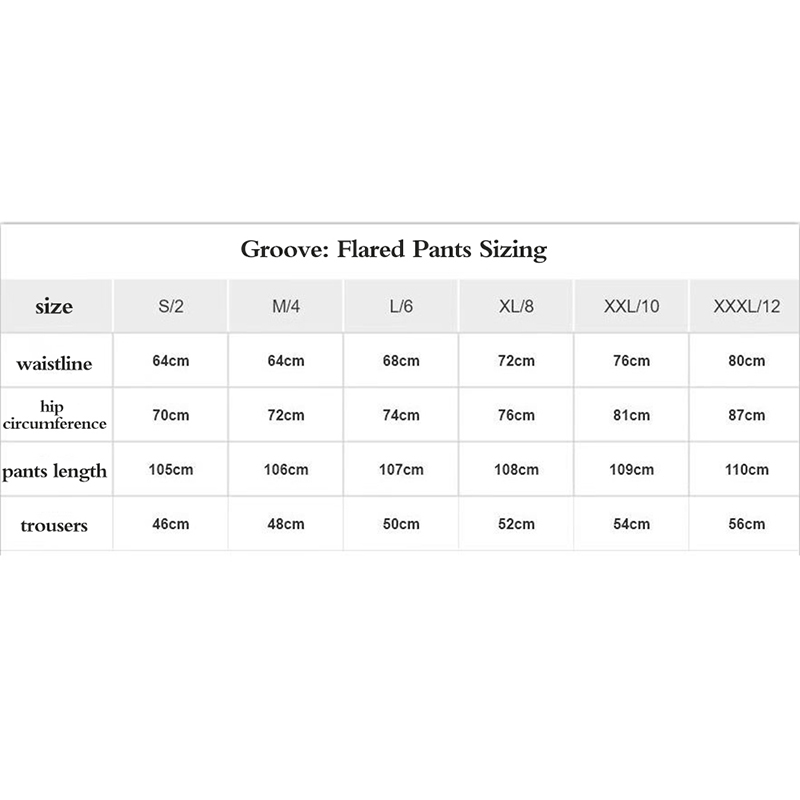Click the 80cm waistline cell
800x800 pixels.
(x=747, y=361)
